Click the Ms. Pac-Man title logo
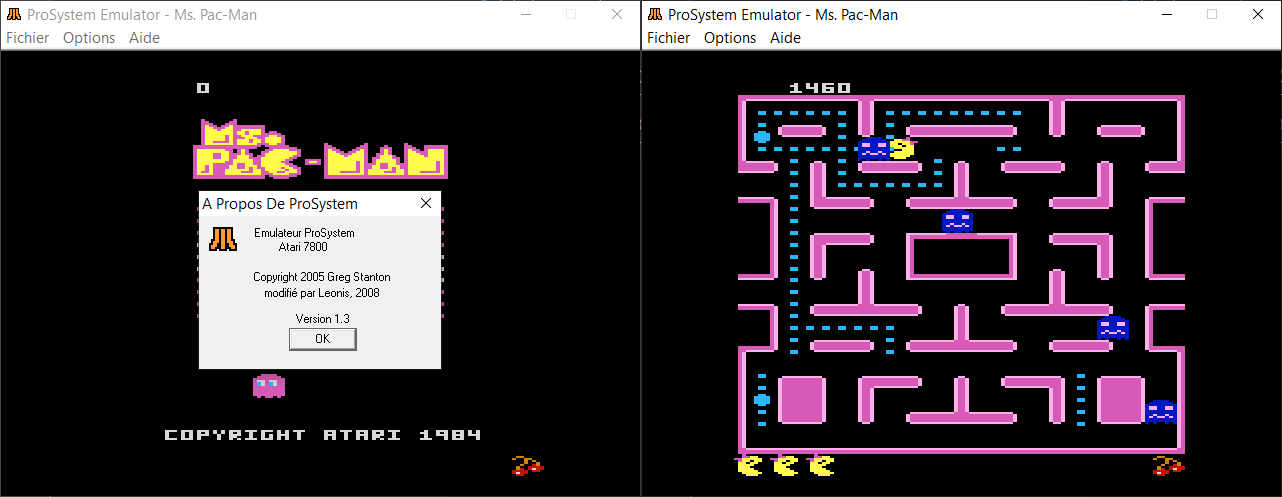This screenshot has height=497, width=1282. 320,149
